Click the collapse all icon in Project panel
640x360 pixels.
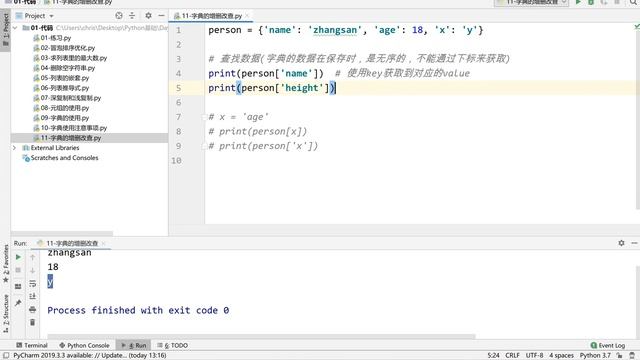click(132, 16)
